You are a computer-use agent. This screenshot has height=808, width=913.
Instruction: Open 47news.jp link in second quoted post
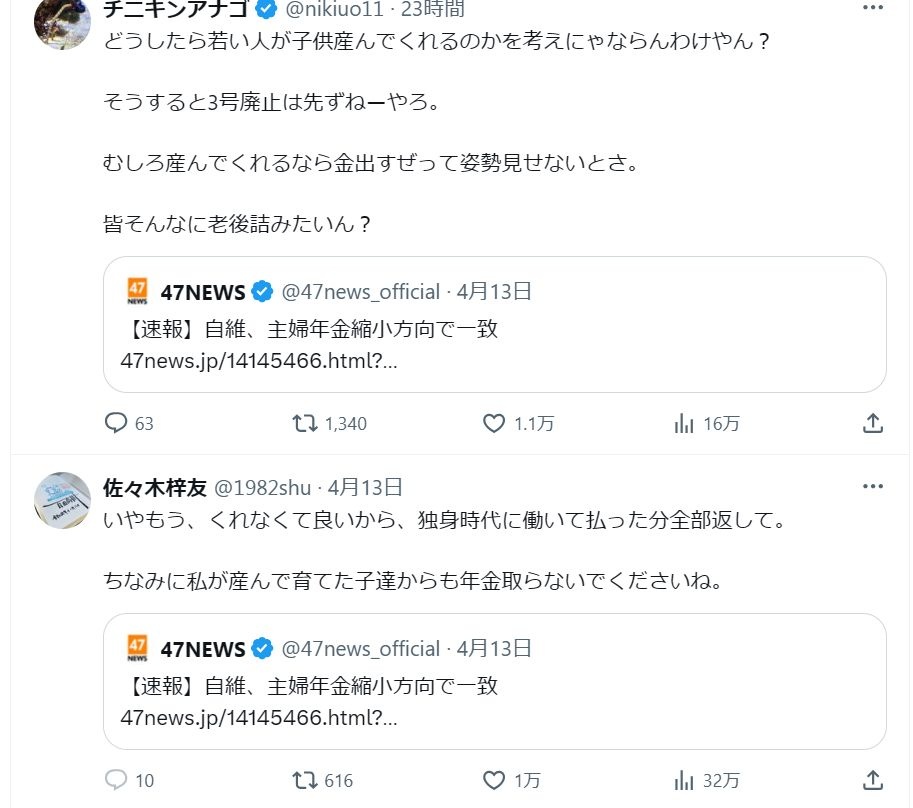[x=258, y=718]
